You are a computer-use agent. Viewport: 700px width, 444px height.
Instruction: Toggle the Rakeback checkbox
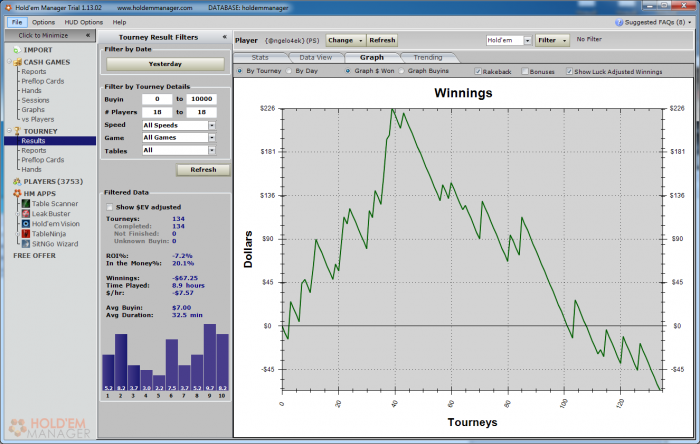tap(478, 72)
